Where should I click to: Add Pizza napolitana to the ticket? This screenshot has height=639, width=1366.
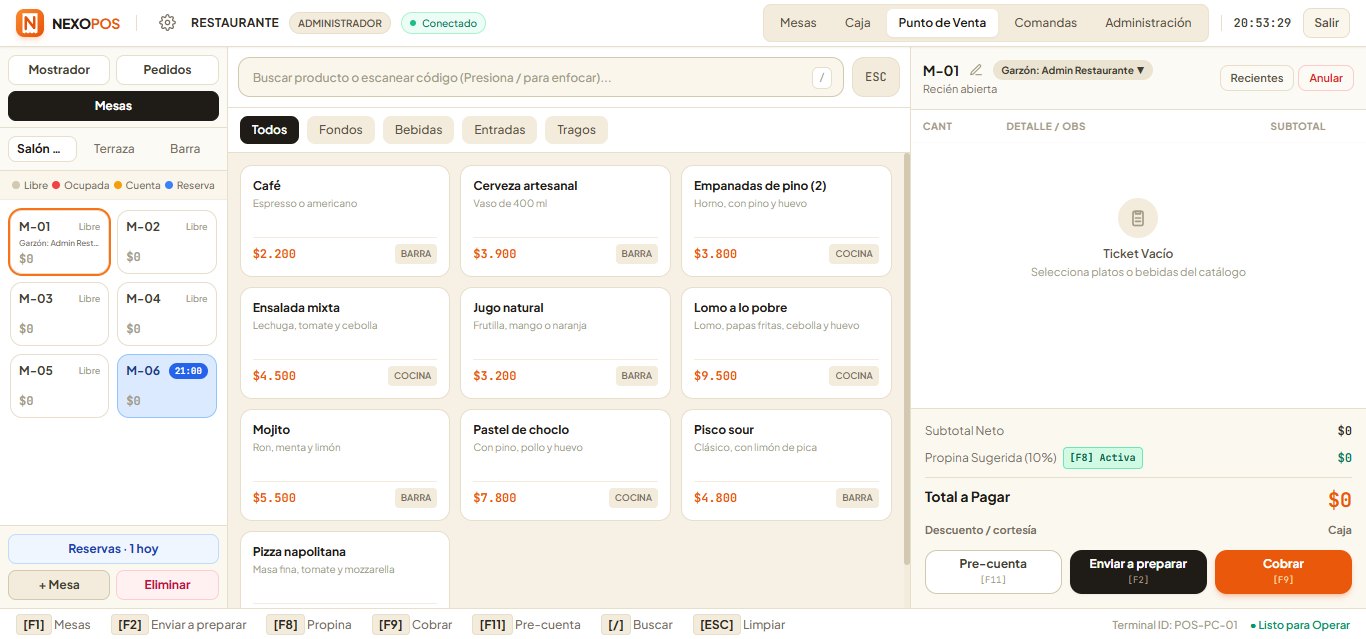(x=345, y=569)
